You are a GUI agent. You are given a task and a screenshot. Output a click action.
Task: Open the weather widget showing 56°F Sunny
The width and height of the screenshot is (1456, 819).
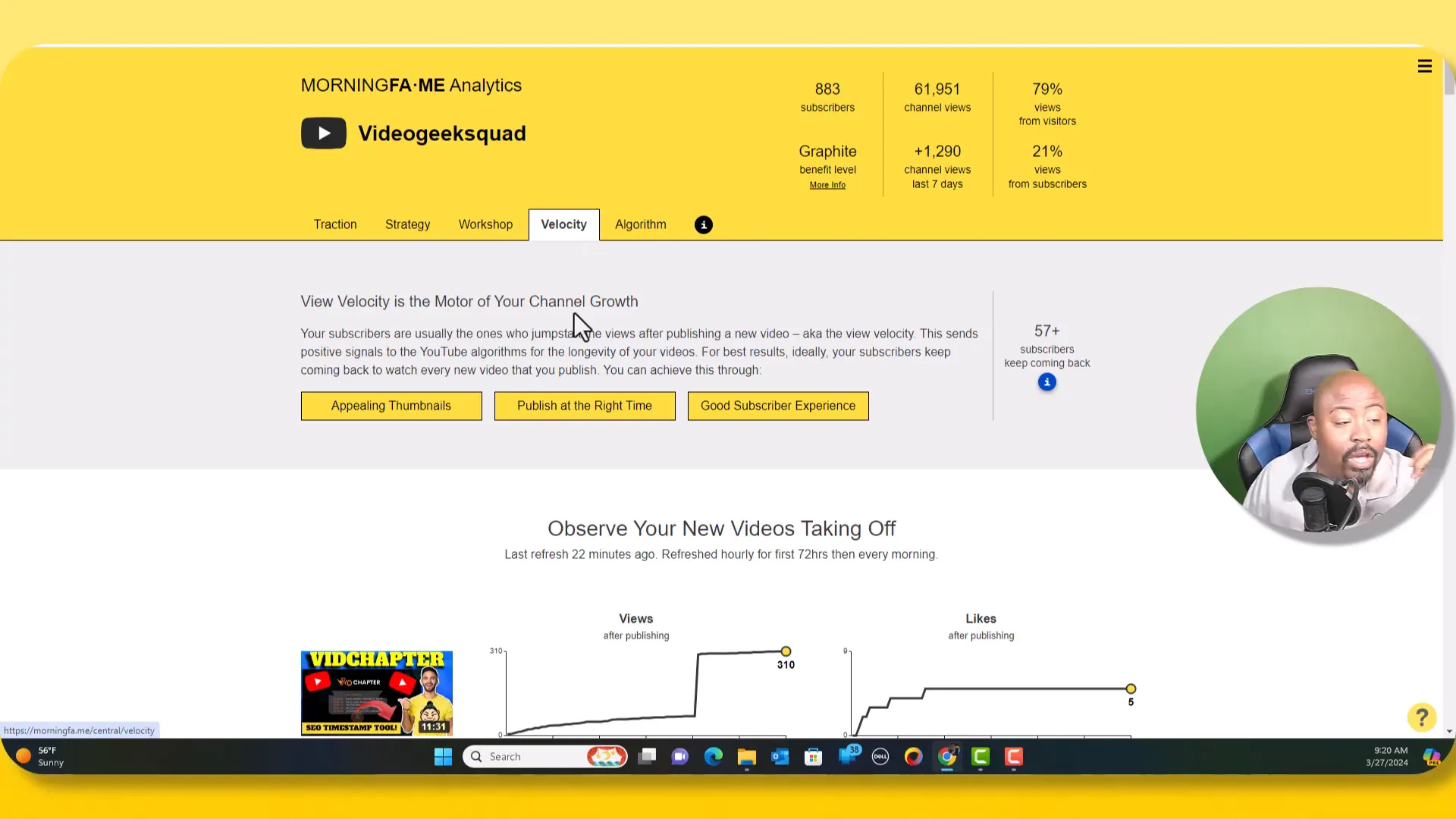click(40, 757)
